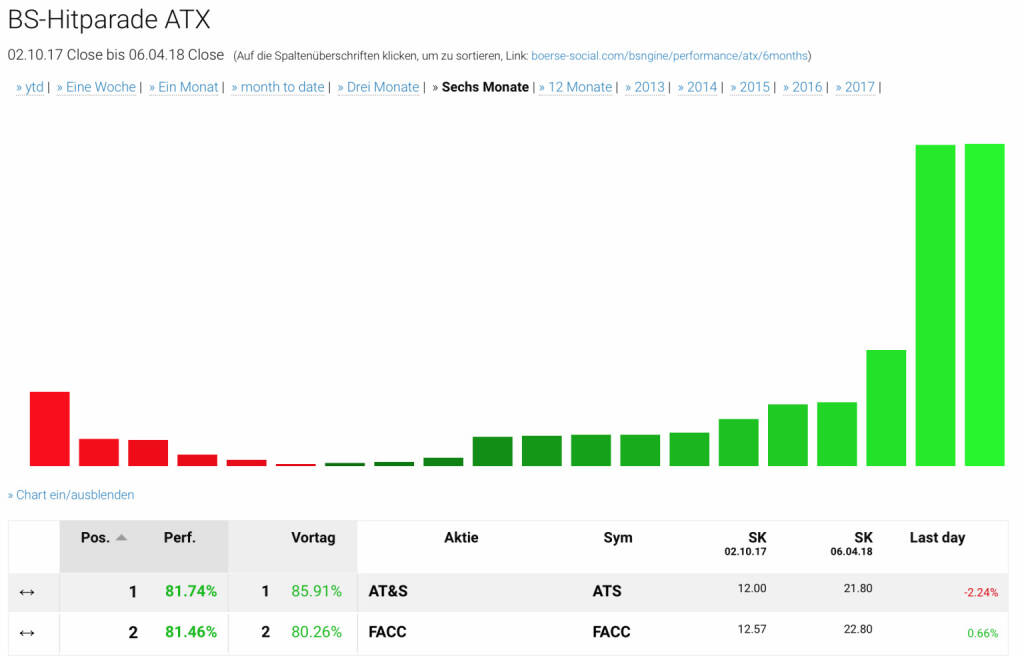The height and width of the screenshot is (656, 1024).
Task: Sort table by Perf. column
Action: pos(180,537)
